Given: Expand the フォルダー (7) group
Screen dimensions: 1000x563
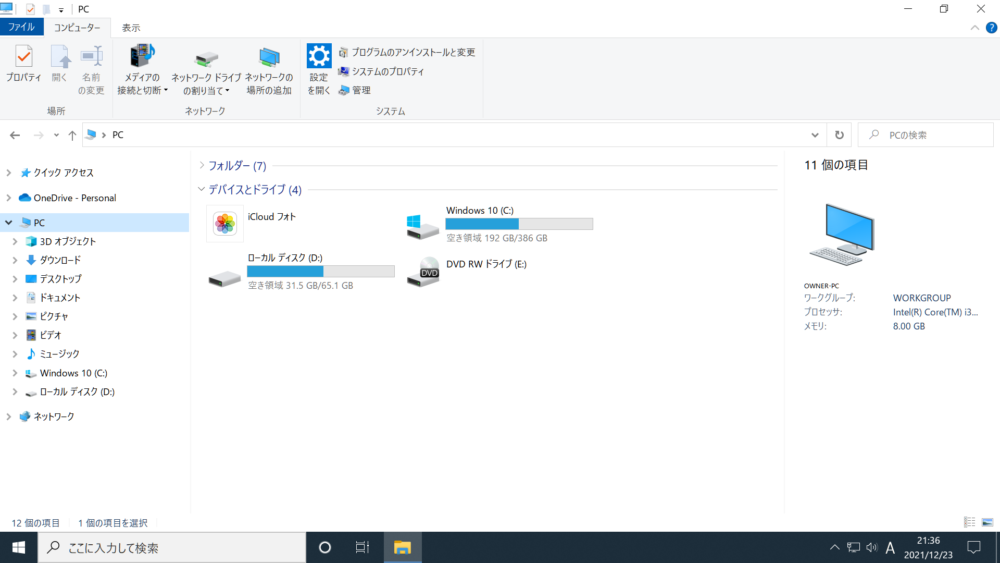Looking at the screenshot, I should [202, 165].
